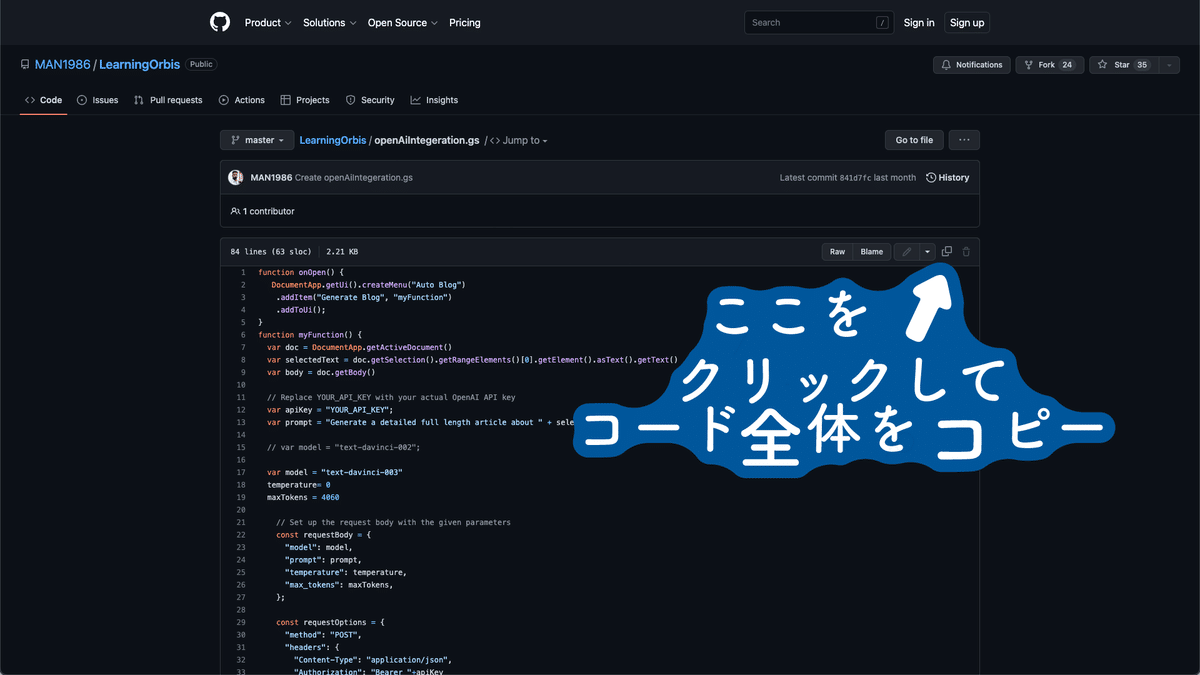This screenshot has width=1200, height=675.
Task: Open the Projects tab
Action: click(305, 100)
